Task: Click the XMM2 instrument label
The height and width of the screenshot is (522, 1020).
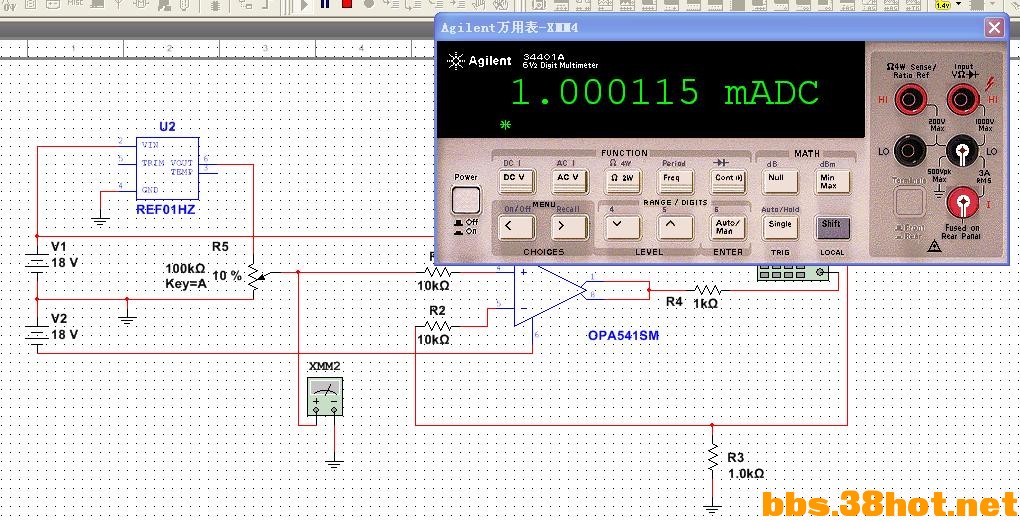Action: pyautogui.click(x=325, y=366)
